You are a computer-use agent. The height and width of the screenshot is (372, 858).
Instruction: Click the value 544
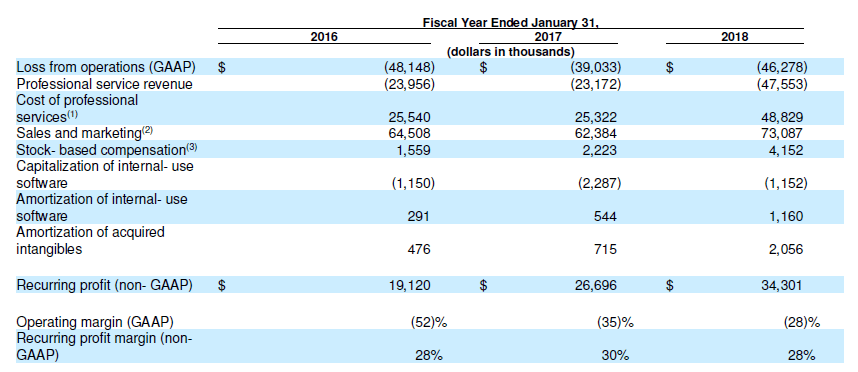(x=605, y=217)
